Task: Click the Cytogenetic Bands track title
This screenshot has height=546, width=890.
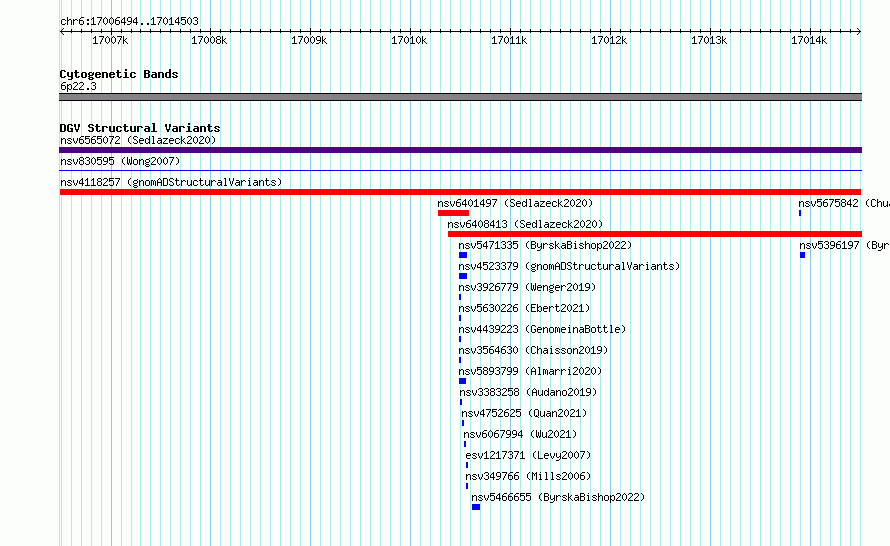Action: click(119, 74)
